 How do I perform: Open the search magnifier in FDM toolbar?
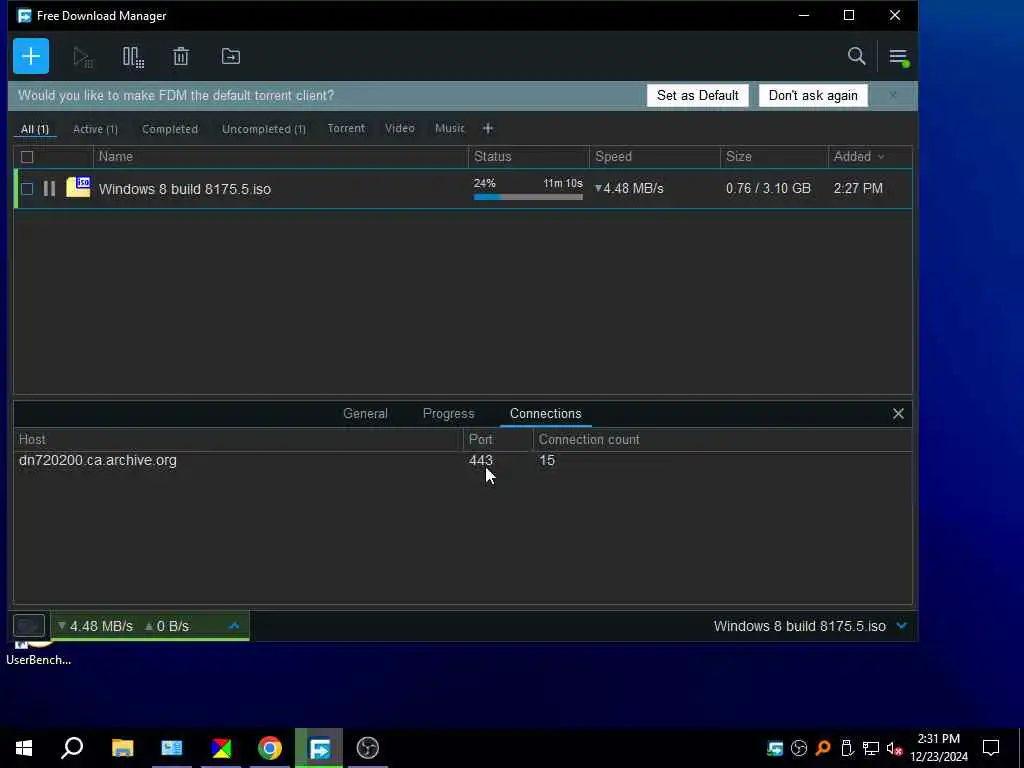pyautogui.click(x=856, y=56)
